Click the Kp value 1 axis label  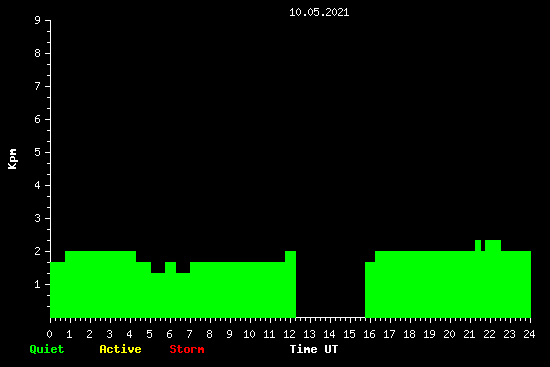point(38,284)
